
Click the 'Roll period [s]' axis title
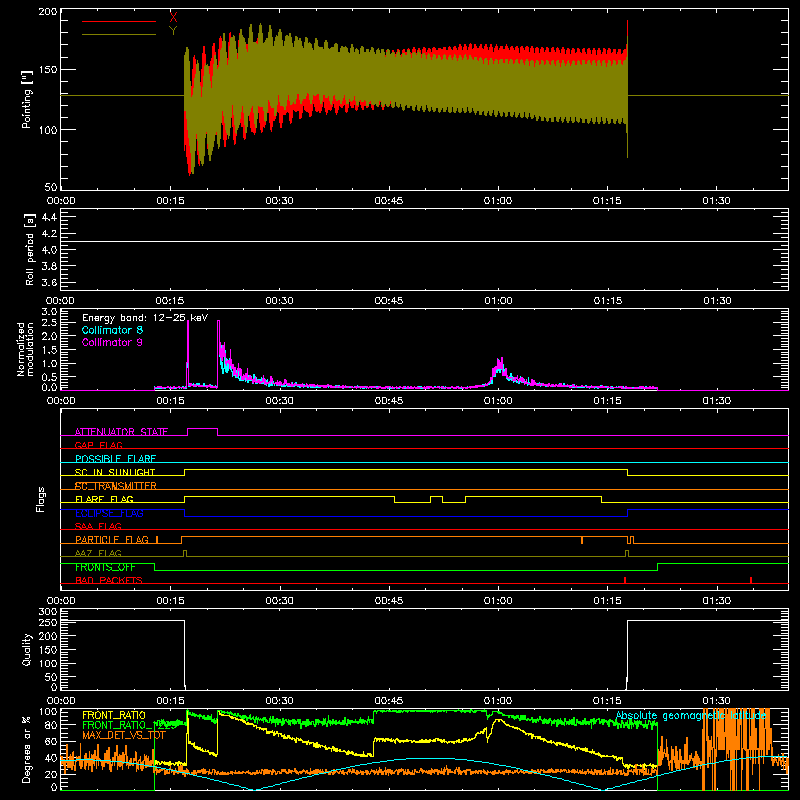30,249
